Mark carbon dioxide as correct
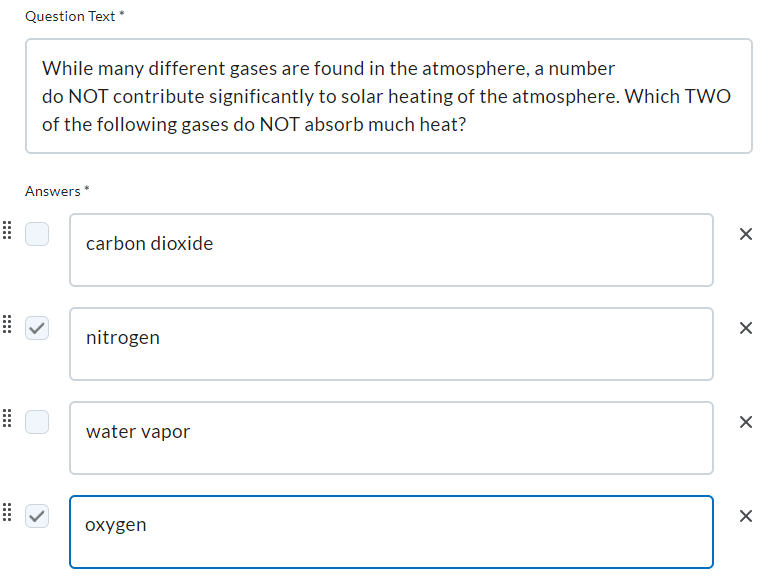This screenshot has height=584, width=771. pos(37,234)
